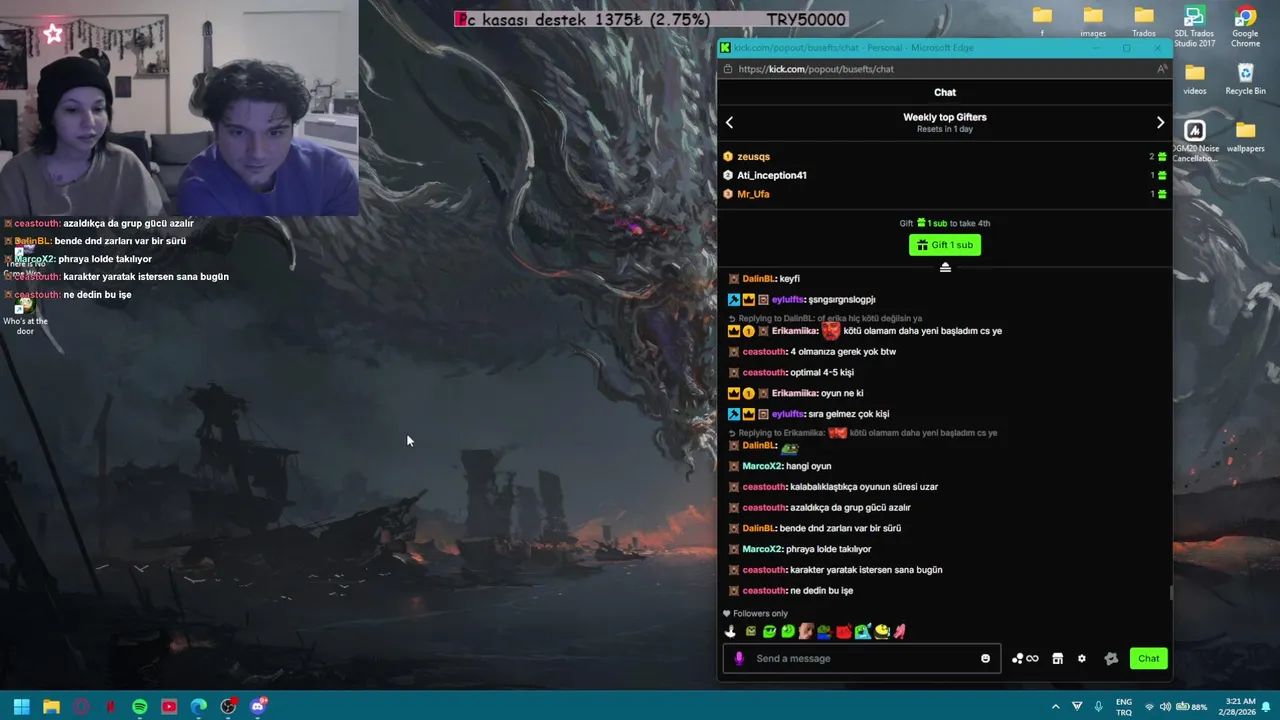The height and width of the screenshot is (720, 1280).
Task: Go to previous leaderboard with left arrow
Action: 729,122
